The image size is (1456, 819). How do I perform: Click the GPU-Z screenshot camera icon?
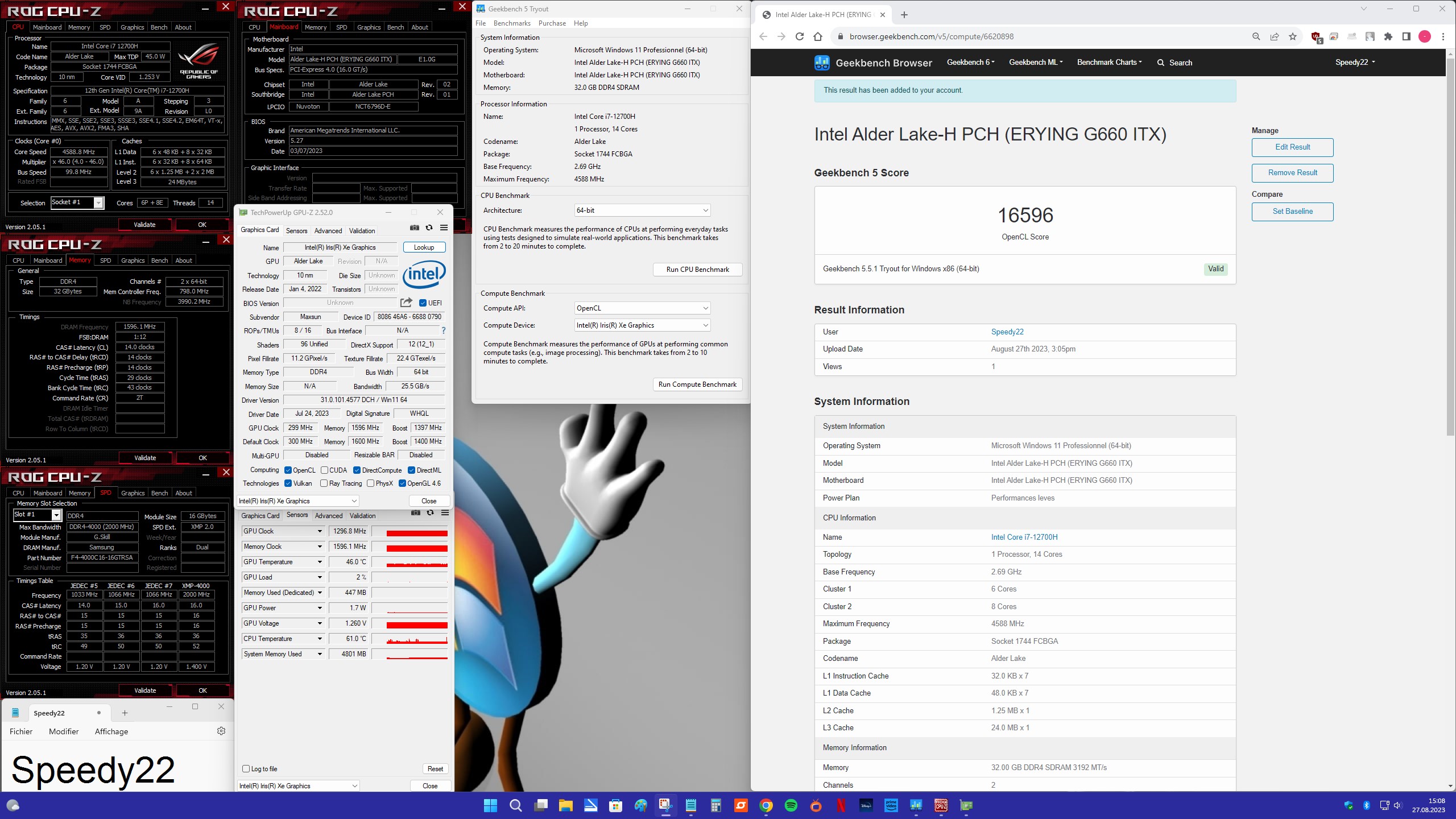tap(415, 227)
